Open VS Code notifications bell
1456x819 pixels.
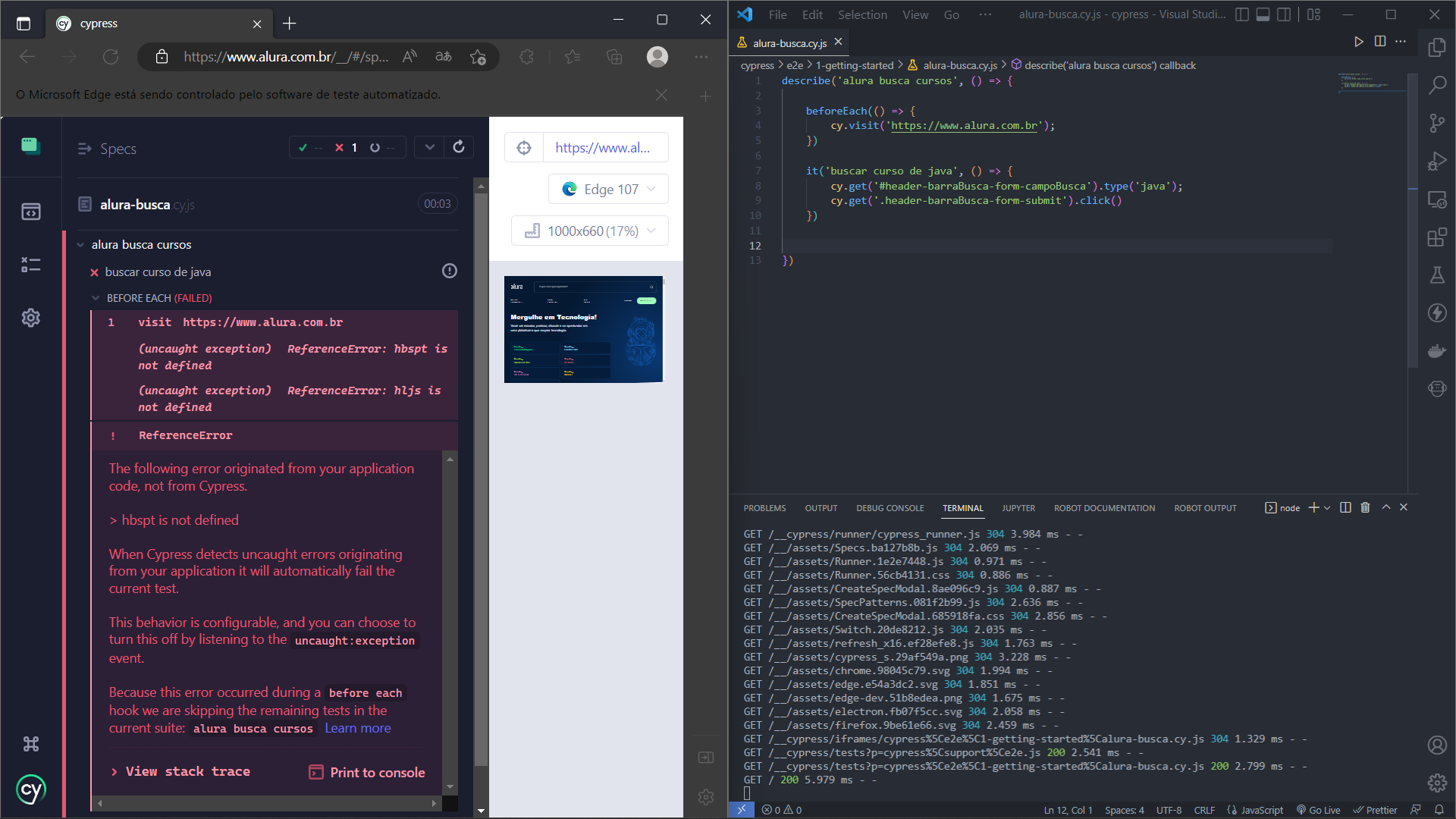(x=1439, y=810)
